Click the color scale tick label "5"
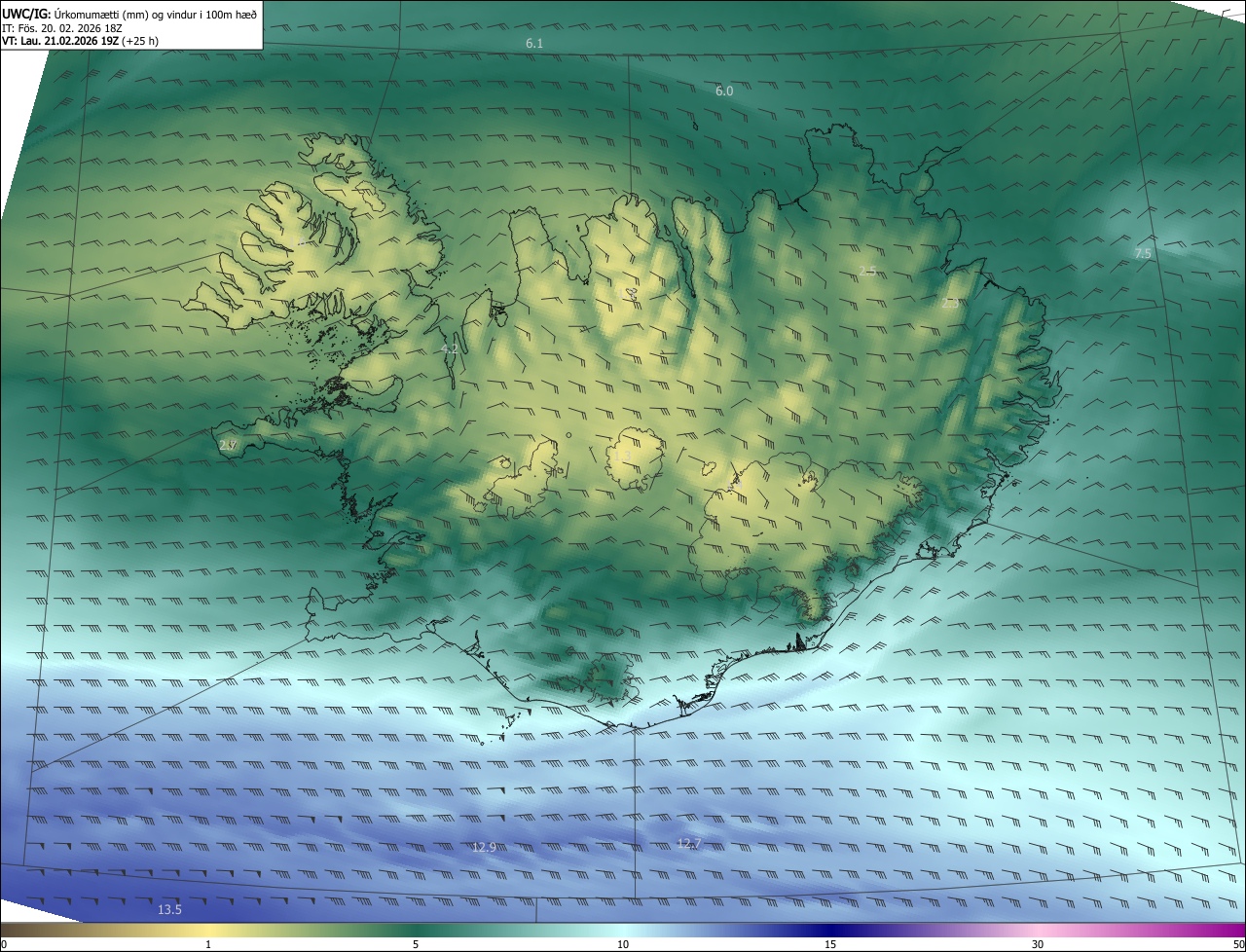This screenshot has width=1246, height=952. (x=416, y=945)
